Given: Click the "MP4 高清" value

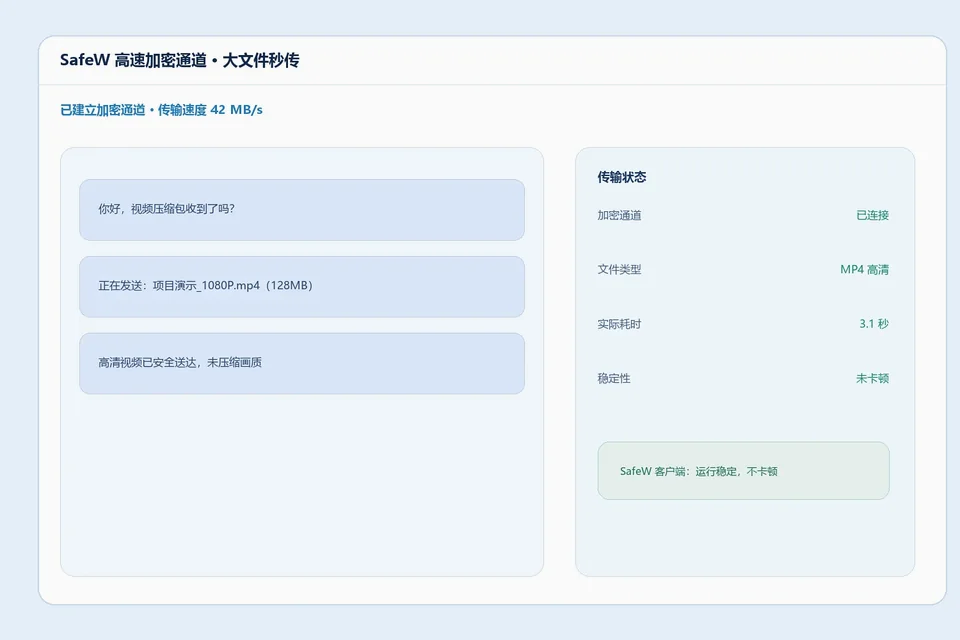Looking at the screenshot, I should (864, 269).
